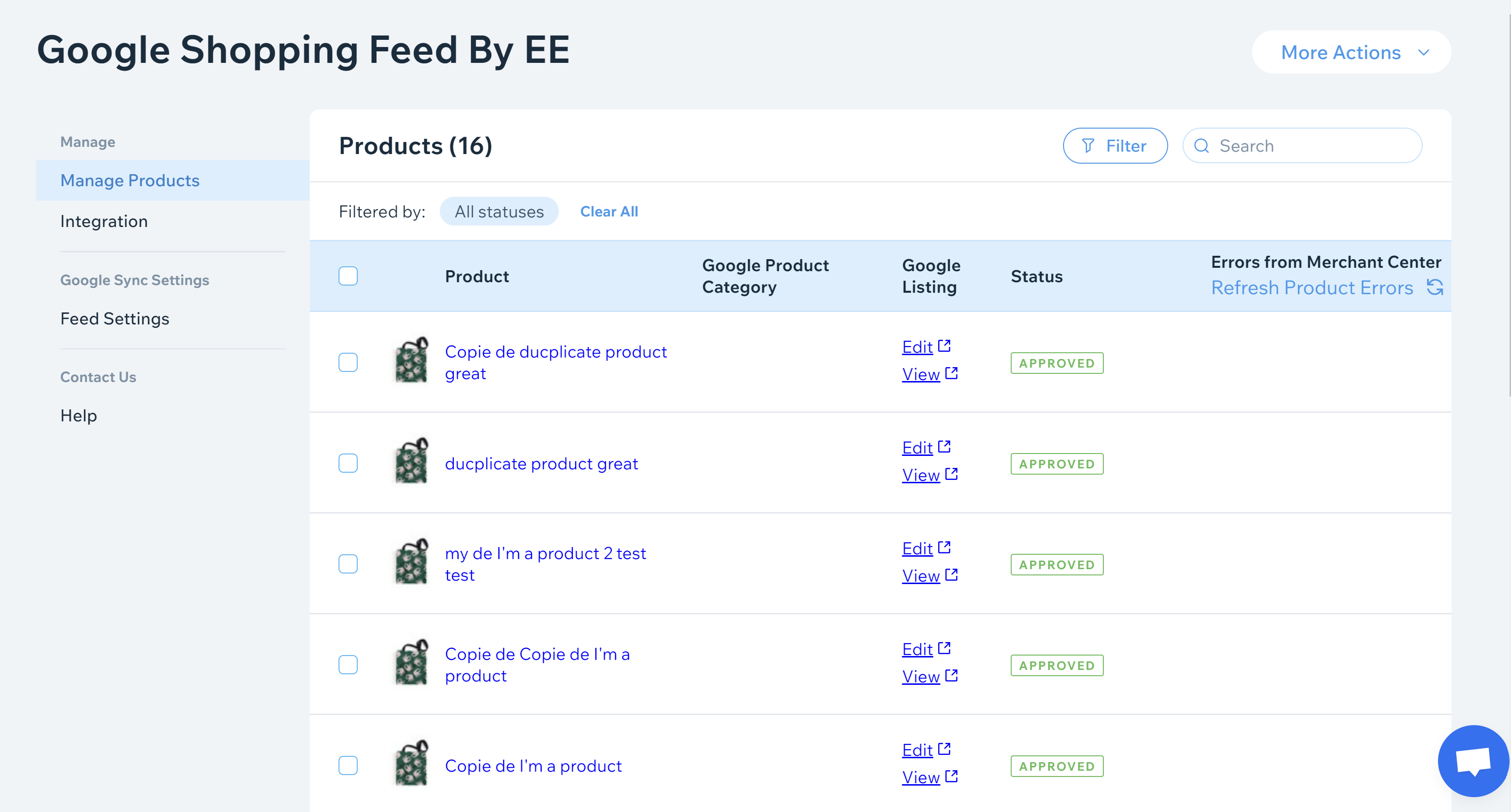Click the magnifier icon in search box

pos(1201,145)
